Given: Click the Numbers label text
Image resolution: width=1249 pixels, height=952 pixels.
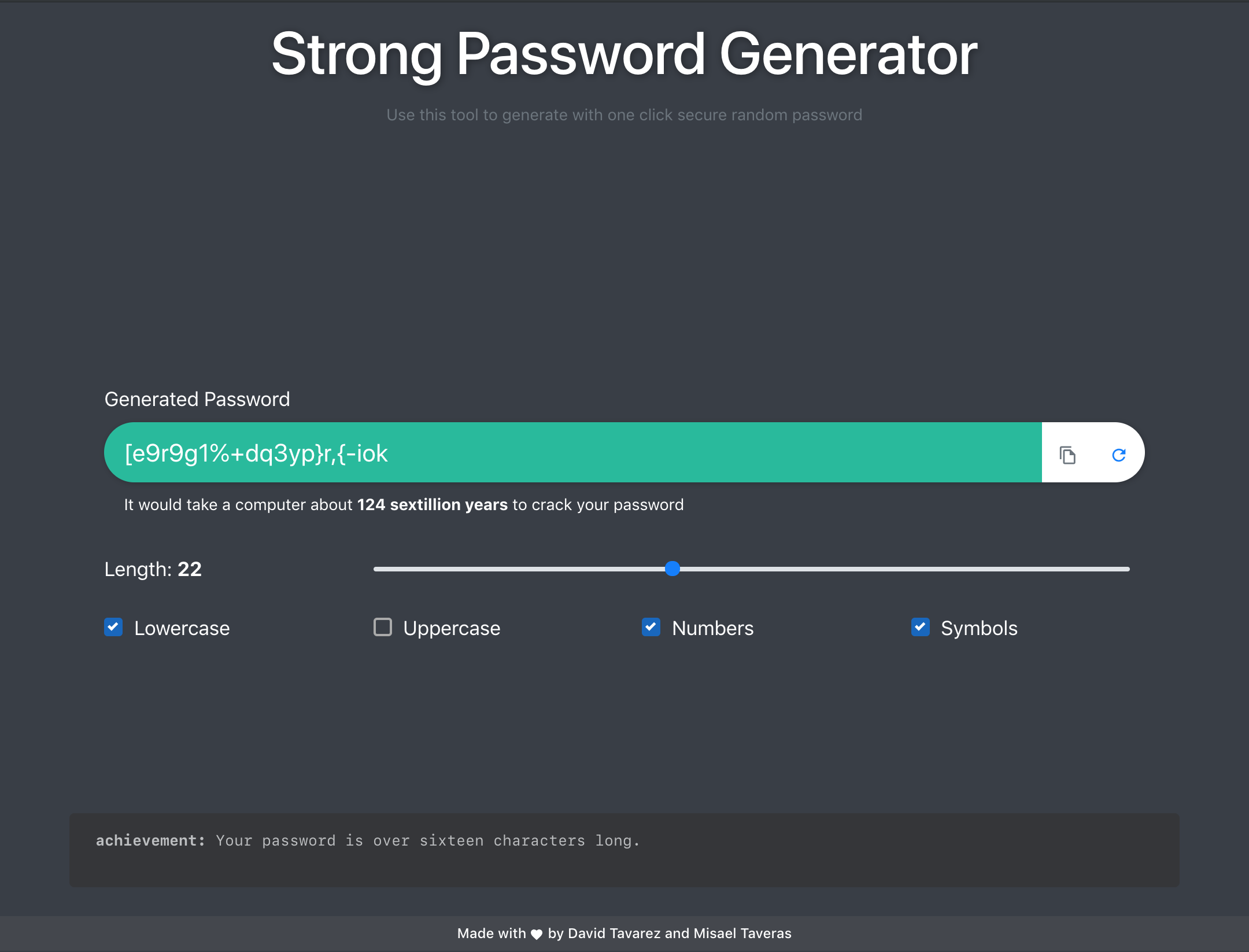Looking at the screenshot, I should click(x=712, y=628).
